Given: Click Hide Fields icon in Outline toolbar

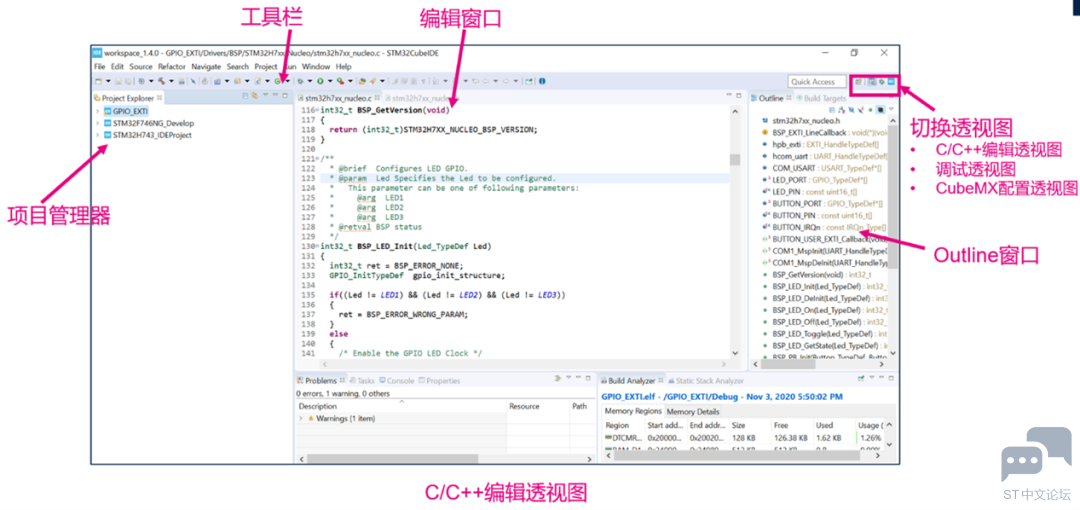Looking at the screenshot, I should coord(851,110).
